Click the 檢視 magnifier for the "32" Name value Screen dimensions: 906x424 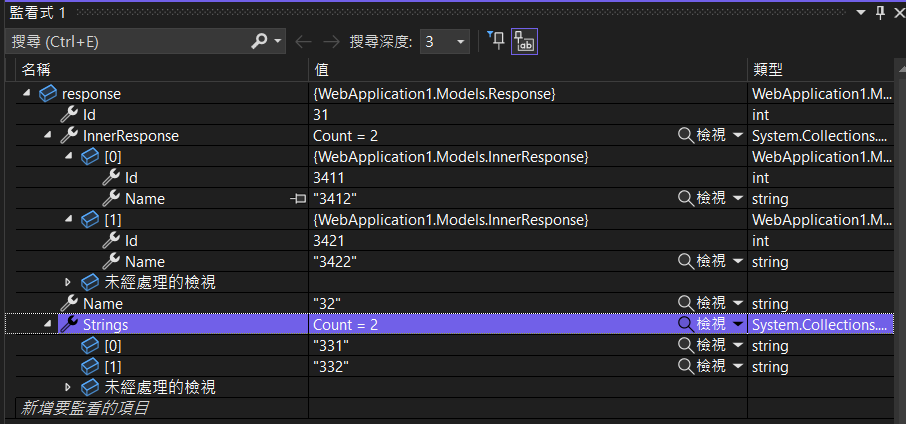coord(686,303)
